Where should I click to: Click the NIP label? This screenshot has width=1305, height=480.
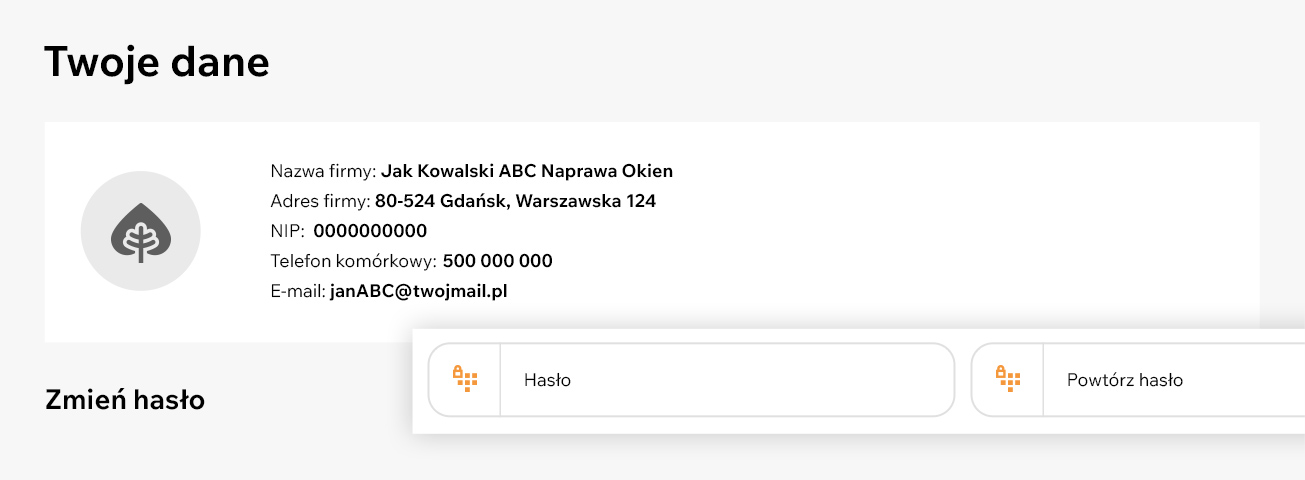[287, 231]
